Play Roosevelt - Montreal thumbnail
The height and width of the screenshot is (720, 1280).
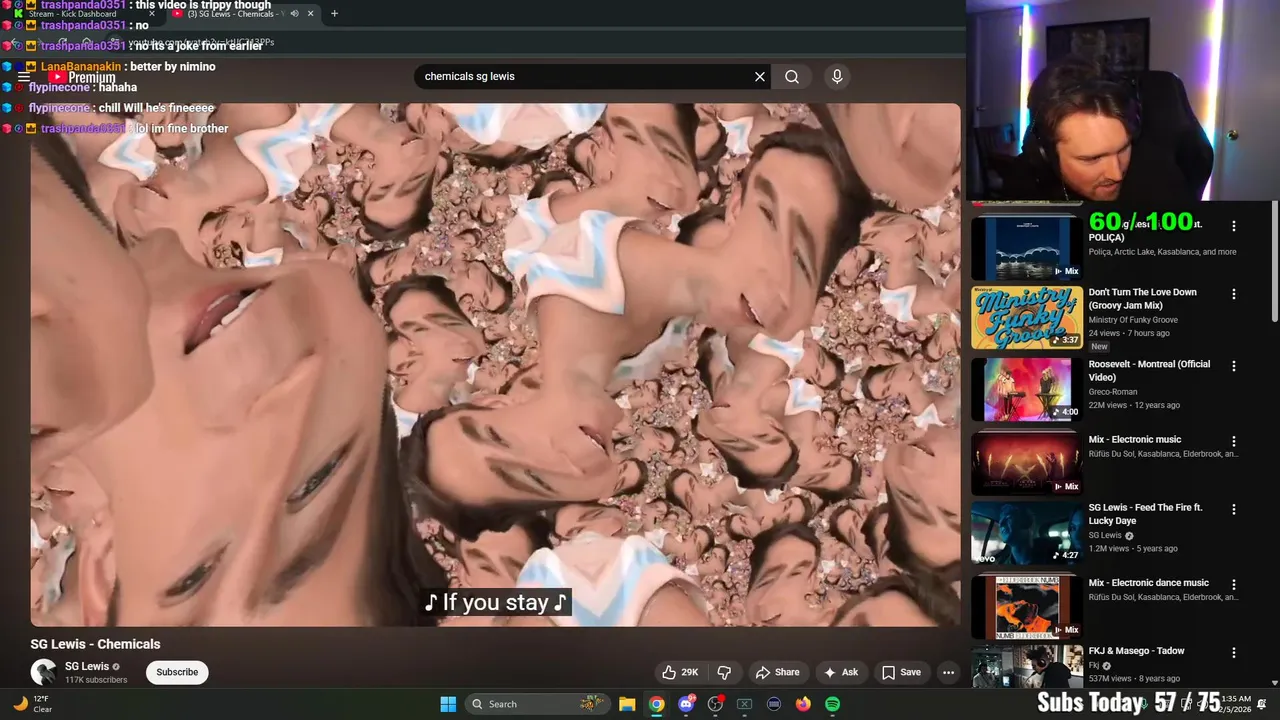click(1027, 389)
